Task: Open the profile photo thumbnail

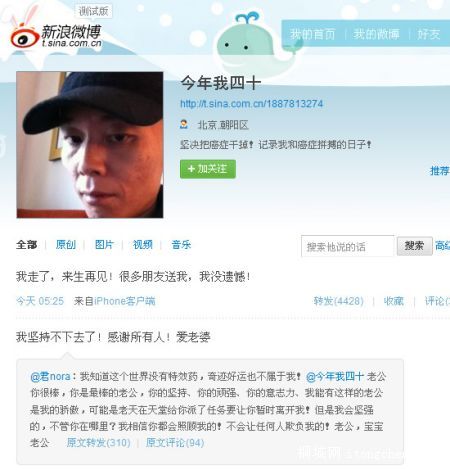Action: tap(90, 145)
